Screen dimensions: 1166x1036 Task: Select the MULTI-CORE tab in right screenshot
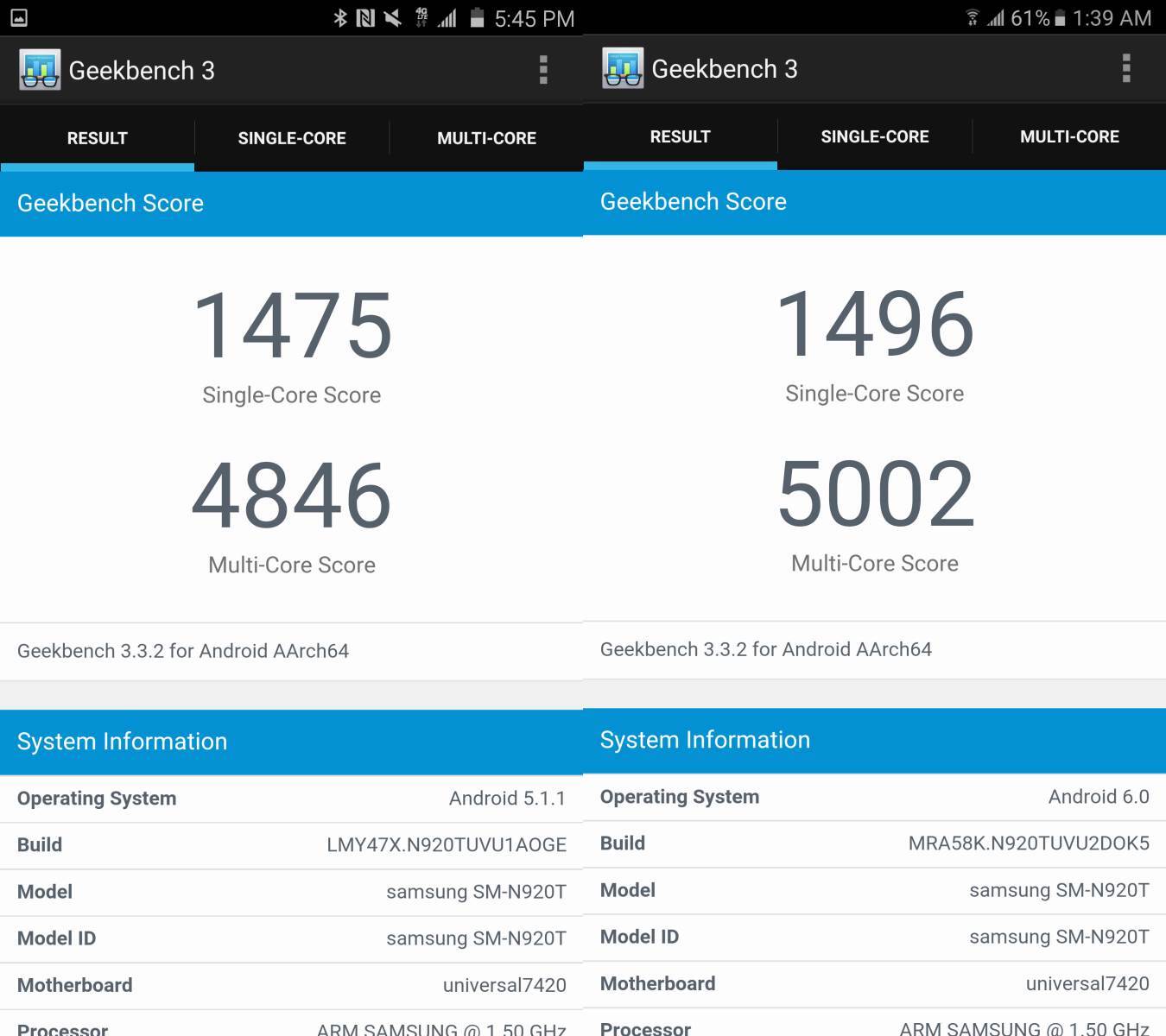1069,136
